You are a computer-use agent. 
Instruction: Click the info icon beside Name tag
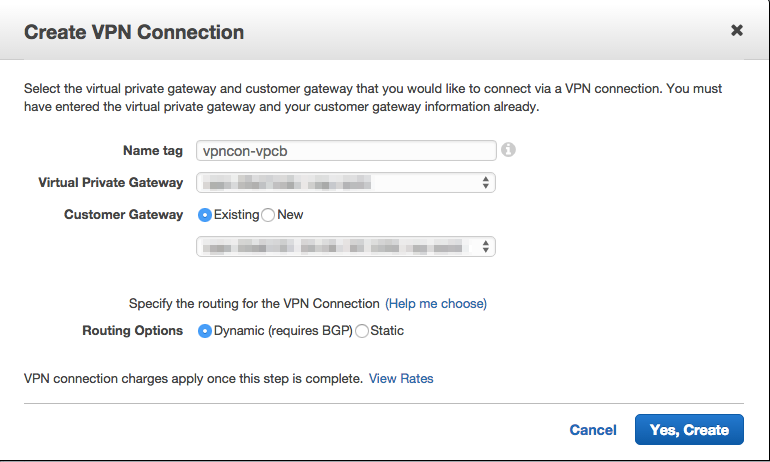point(508,150)
